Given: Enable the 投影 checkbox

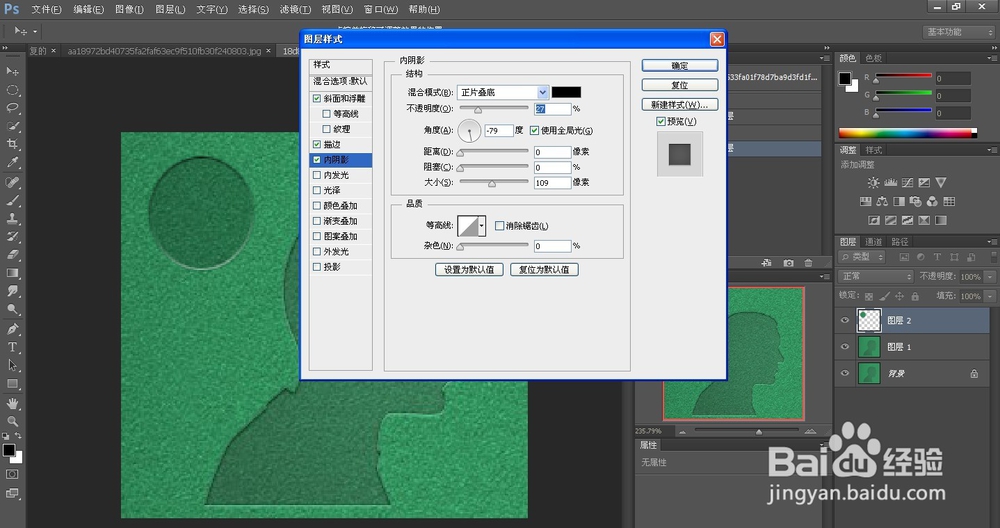Looking at the screenshot, I should 317,267.
